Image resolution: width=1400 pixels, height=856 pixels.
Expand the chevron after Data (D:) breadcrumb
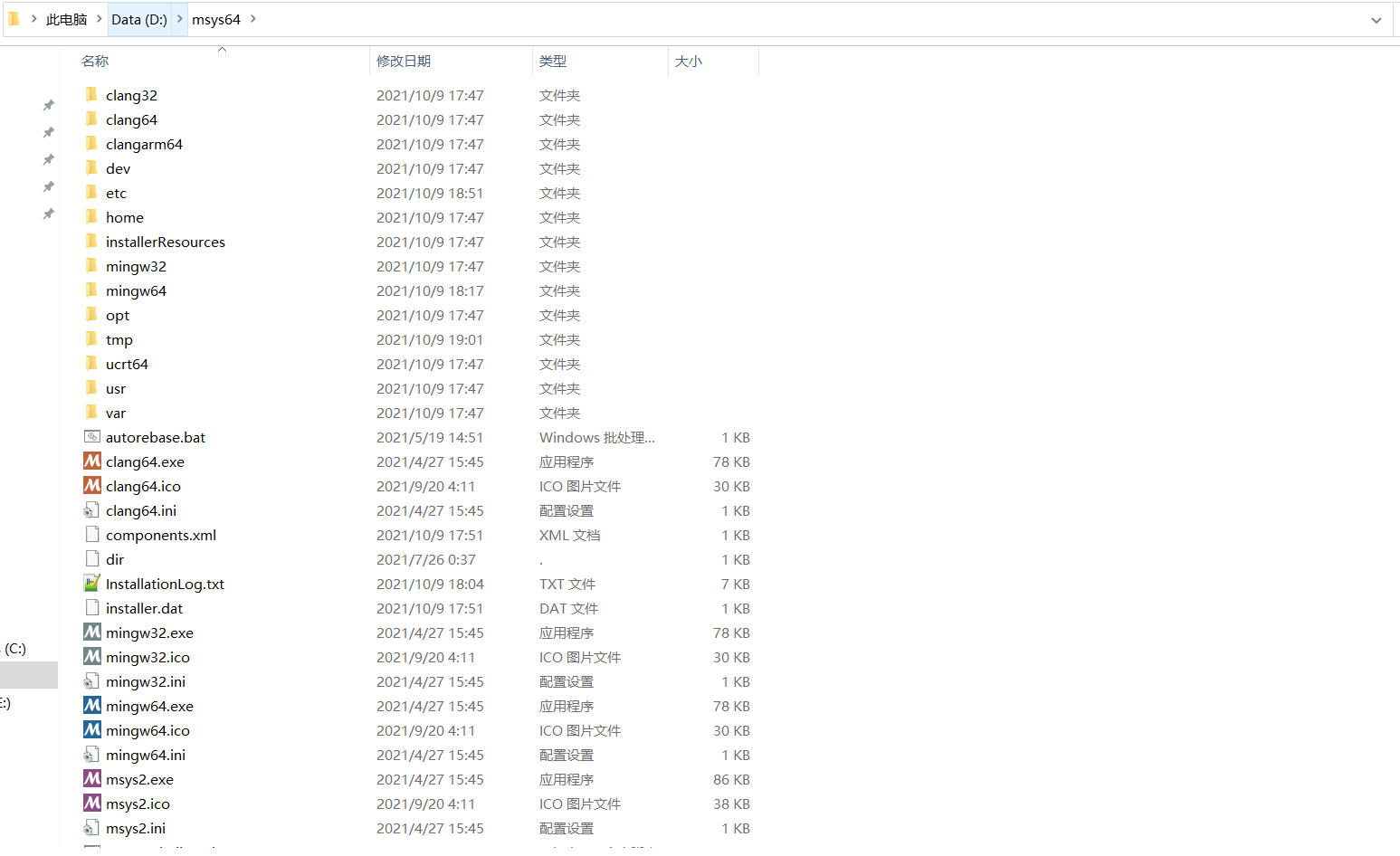(x=179, y=19)
